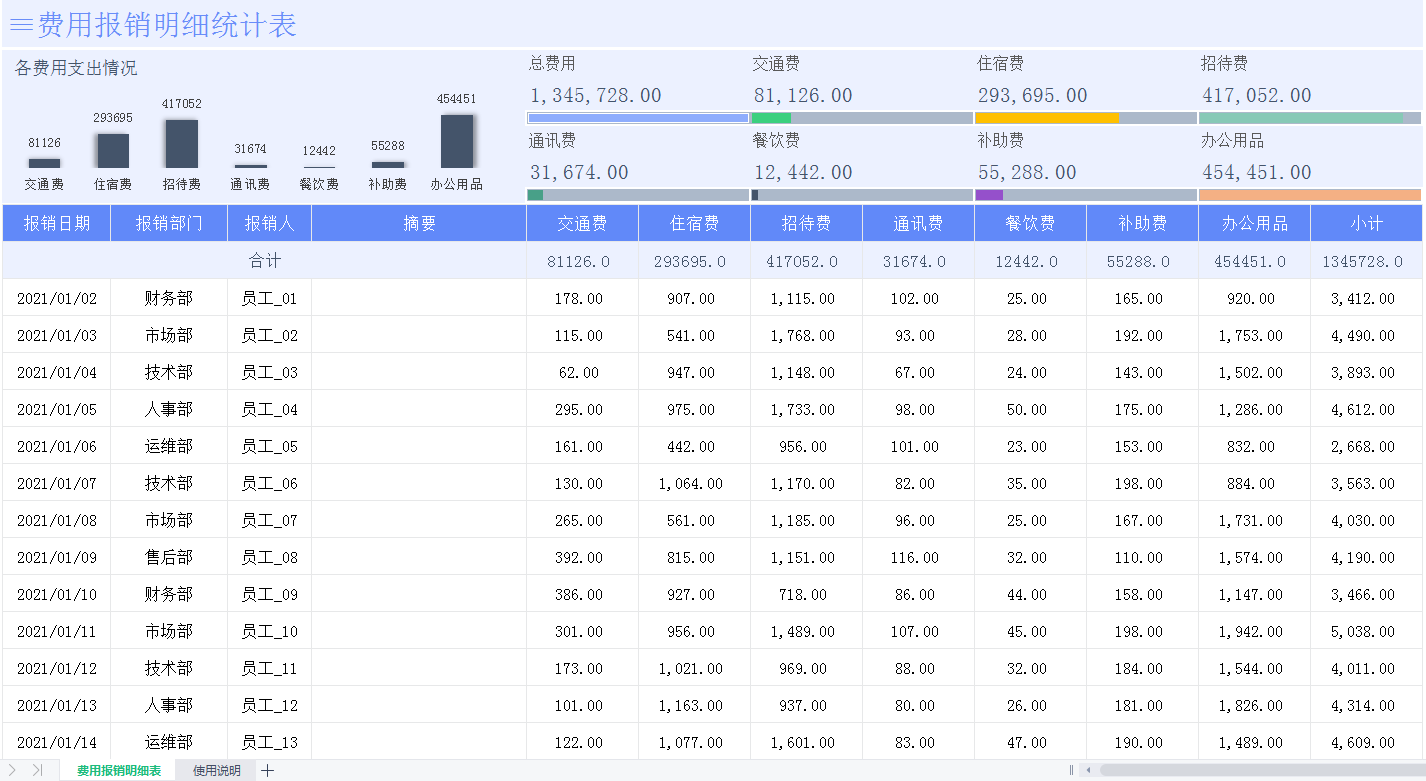
Task: Select the 合计 row label cell
Action: pos(265,261)
